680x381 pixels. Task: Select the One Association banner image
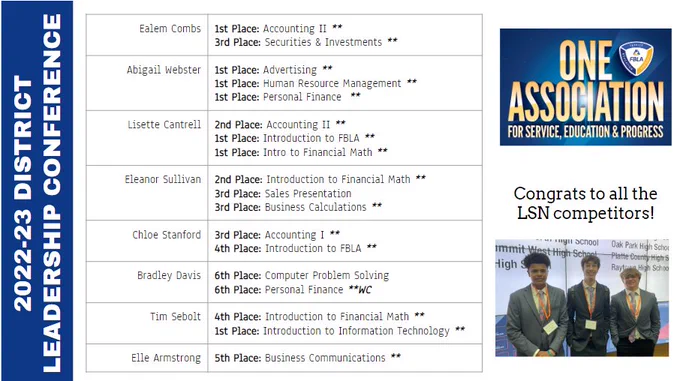coord(585,87)
